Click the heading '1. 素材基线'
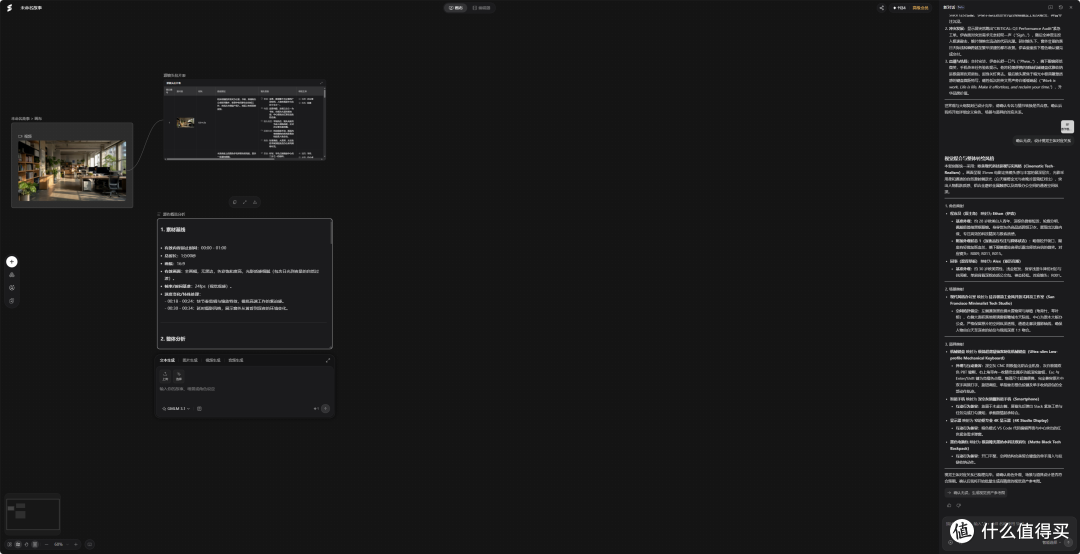The image size is (1080, 554). click(173, 229)
